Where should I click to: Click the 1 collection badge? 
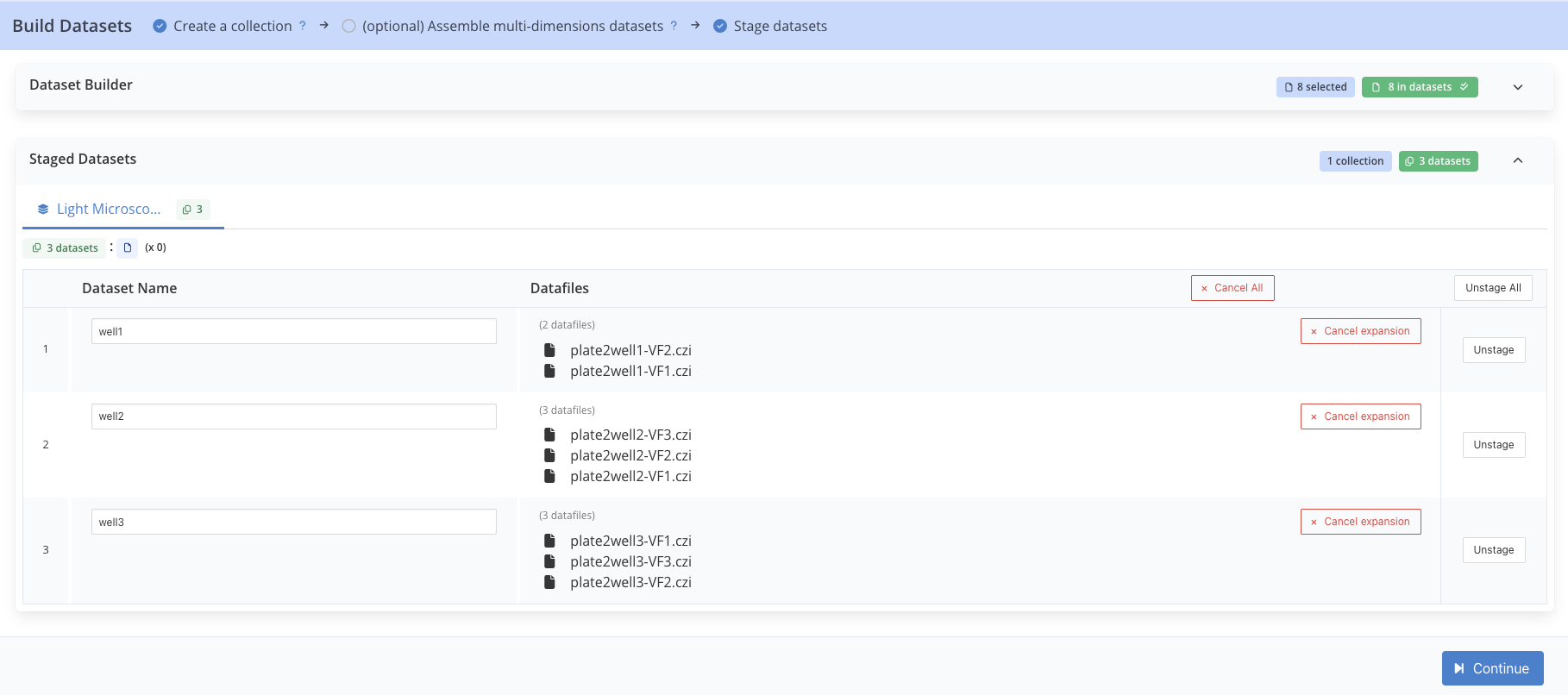point(1355,161)
